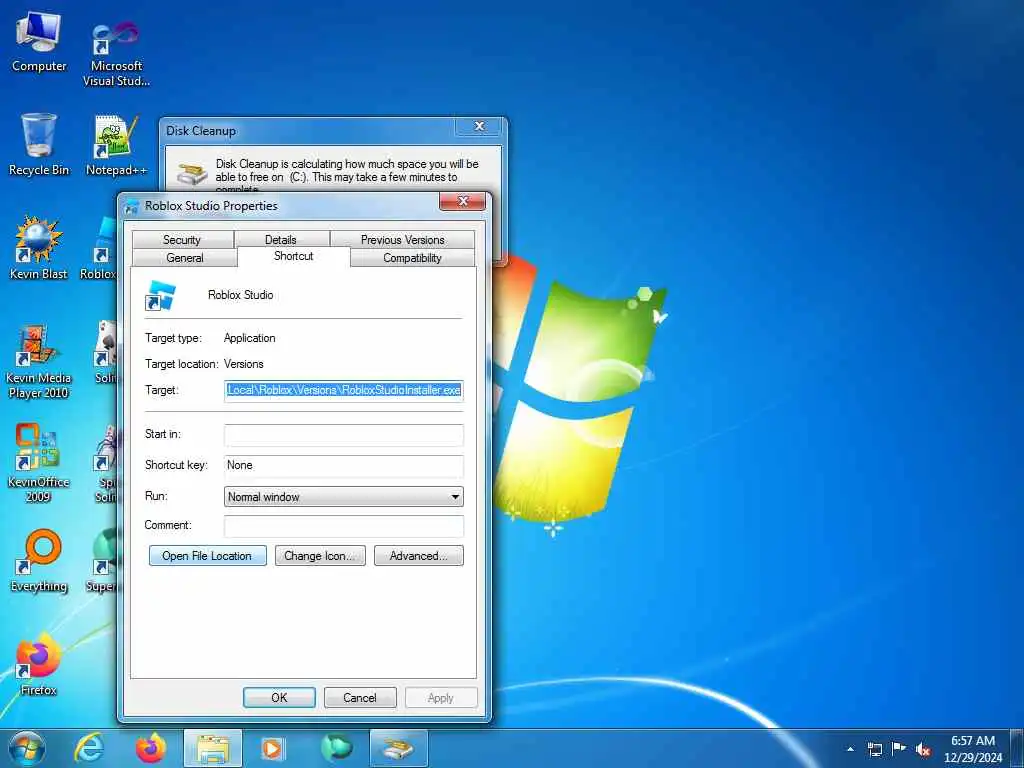Image resolution: width=1024 pixels, height=768 pixels.
Task: Click the Change Icon button
Action: point(320,556)
